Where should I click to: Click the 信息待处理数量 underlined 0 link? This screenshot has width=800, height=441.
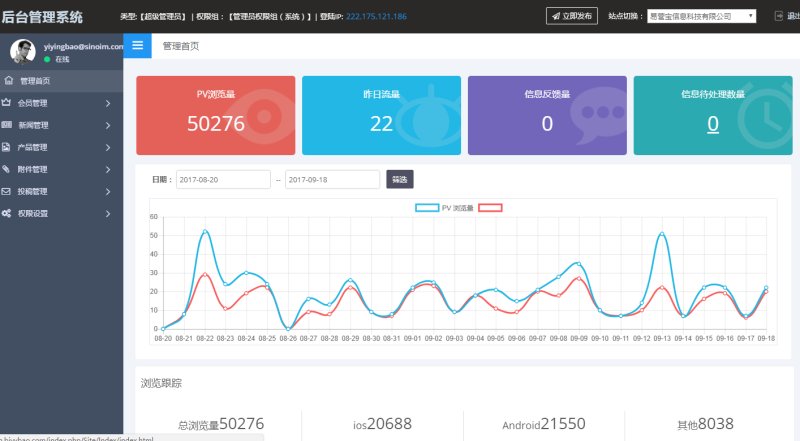click(x=713, y=124)
